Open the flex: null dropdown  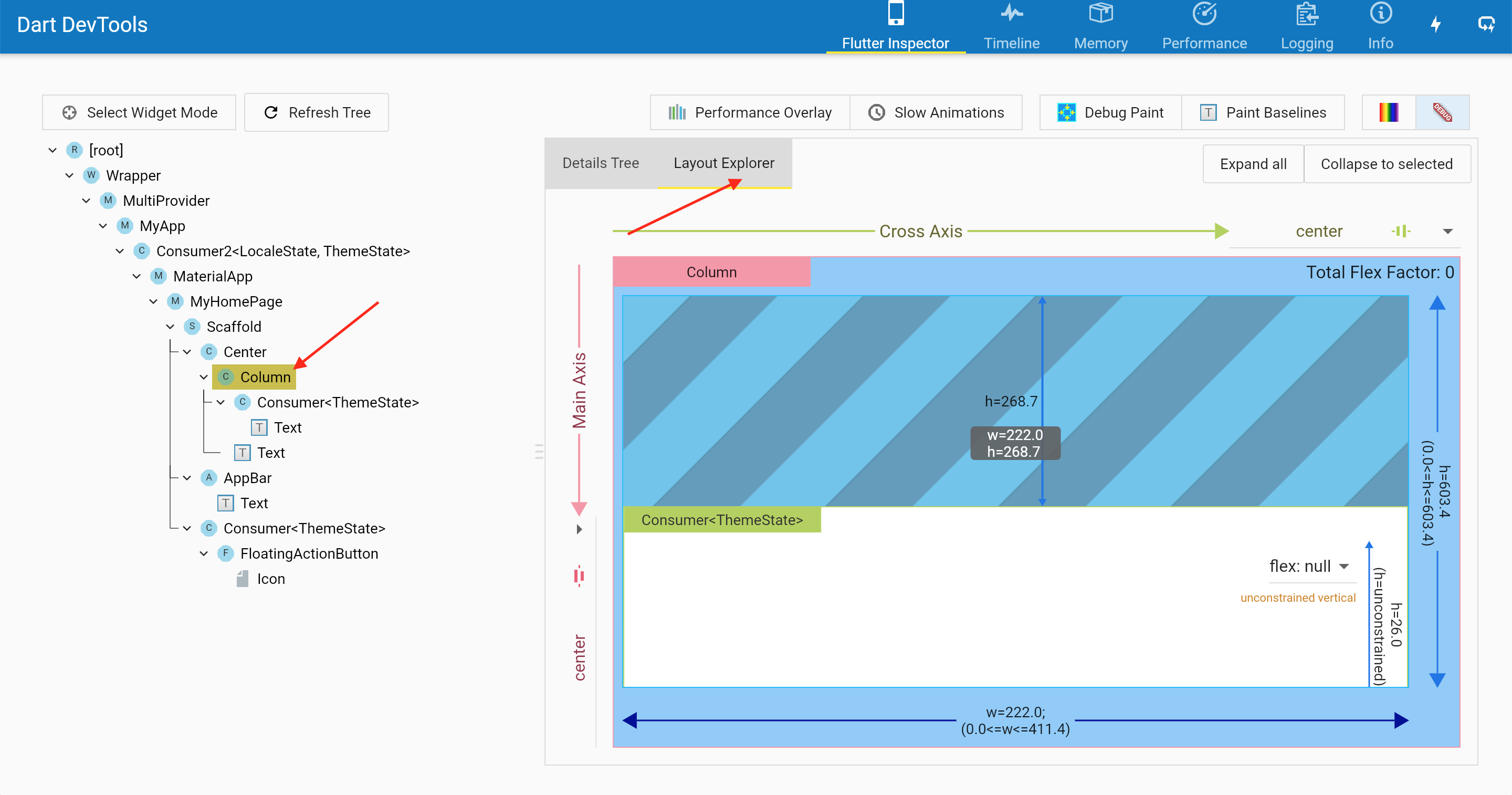1343,566
